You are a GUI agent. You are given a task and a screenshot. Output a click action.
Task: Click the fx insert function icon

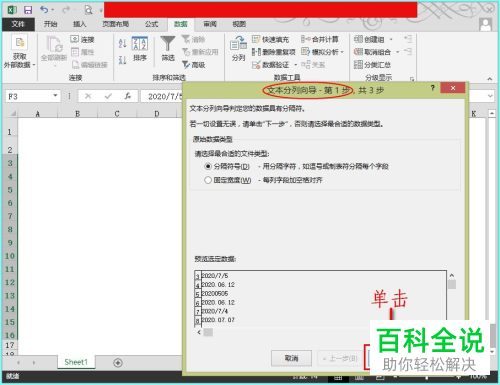click(128, 96)
